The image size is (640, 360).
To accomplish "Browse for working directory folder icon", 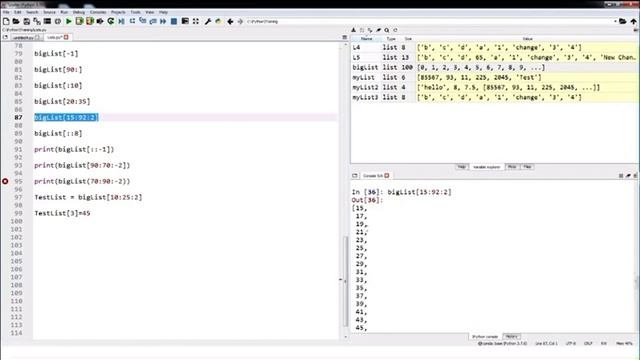I will (x=622, y=21).
